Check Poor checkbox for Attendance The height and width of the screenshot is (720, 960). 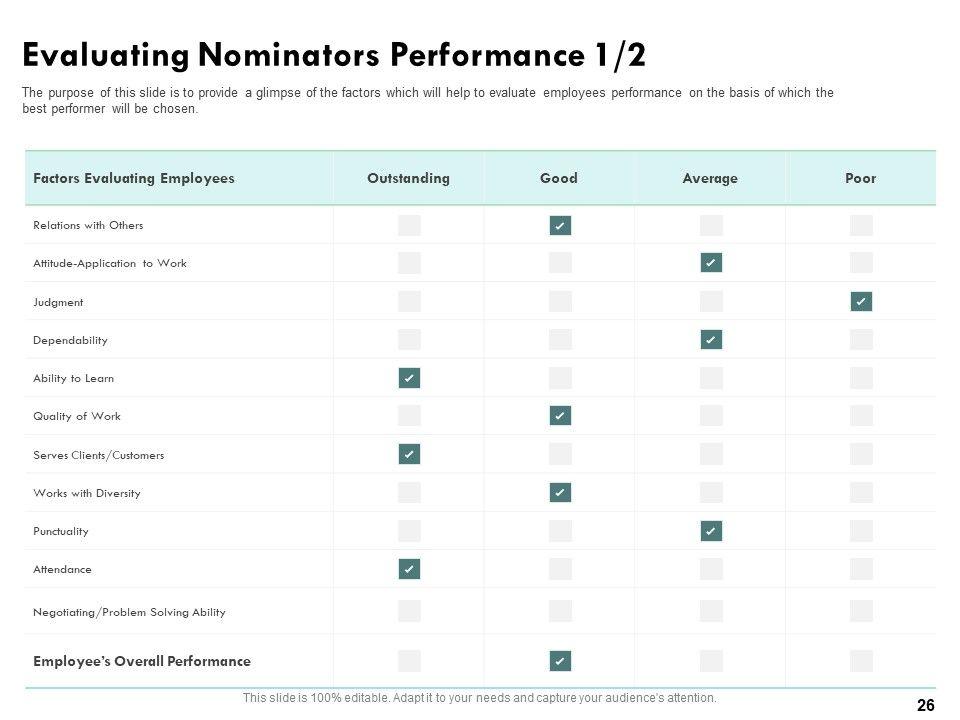tap(861, 569)
